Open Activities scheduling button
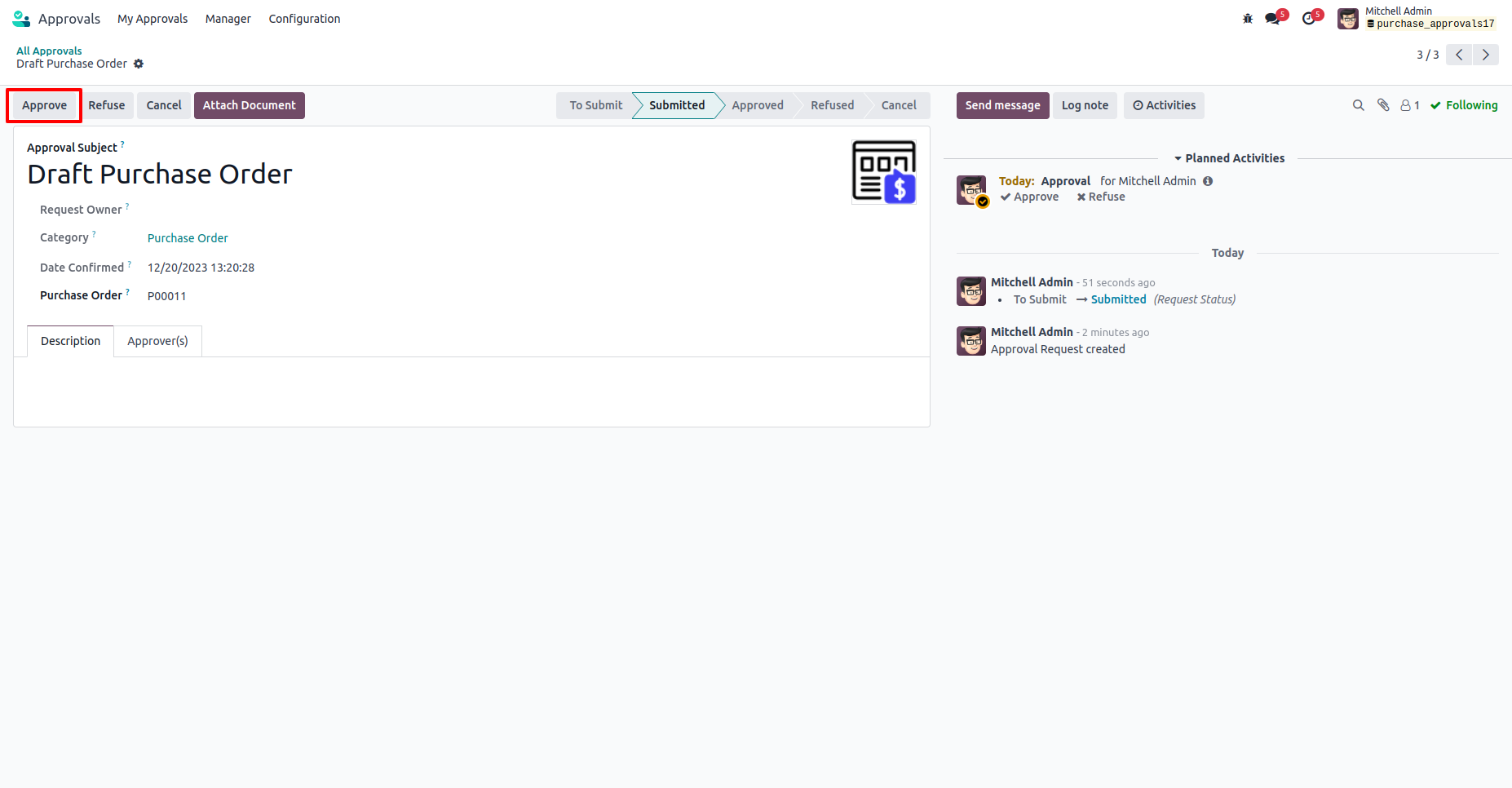1512x788 pixels. pyautogui.click(x=1164, y=105)
